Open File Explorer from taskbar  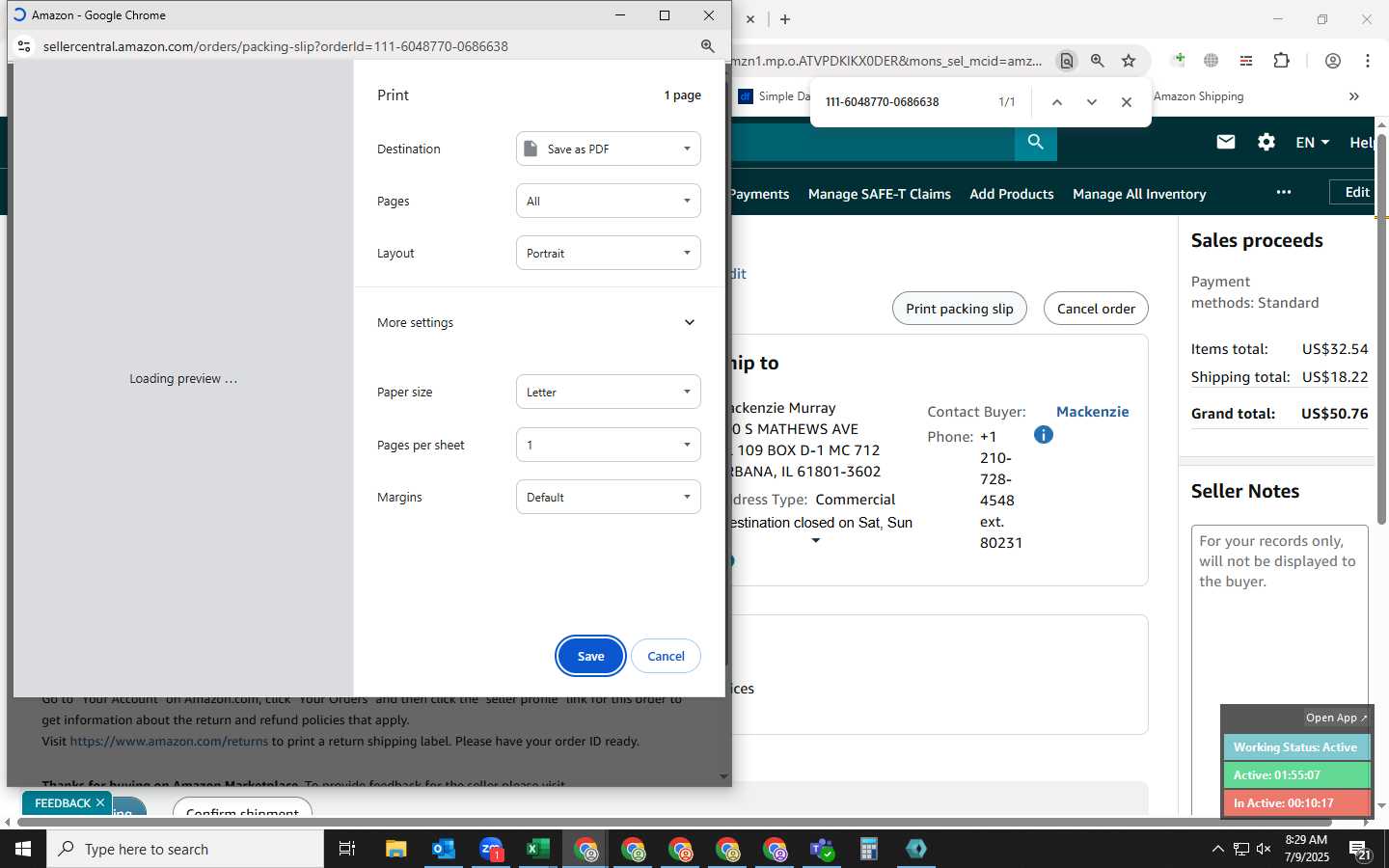396,849
